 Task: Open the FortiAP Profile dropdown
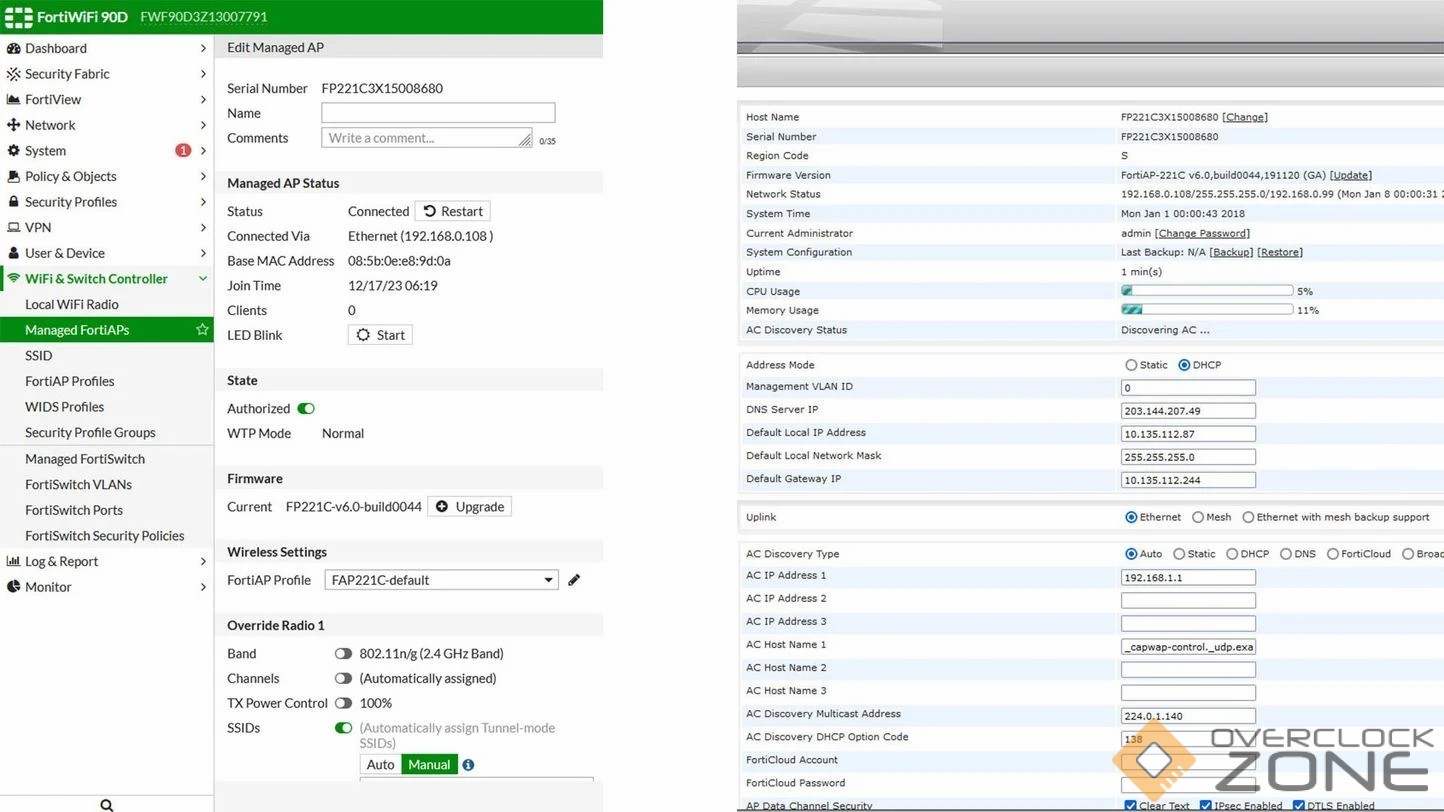[x=442, y=580]
